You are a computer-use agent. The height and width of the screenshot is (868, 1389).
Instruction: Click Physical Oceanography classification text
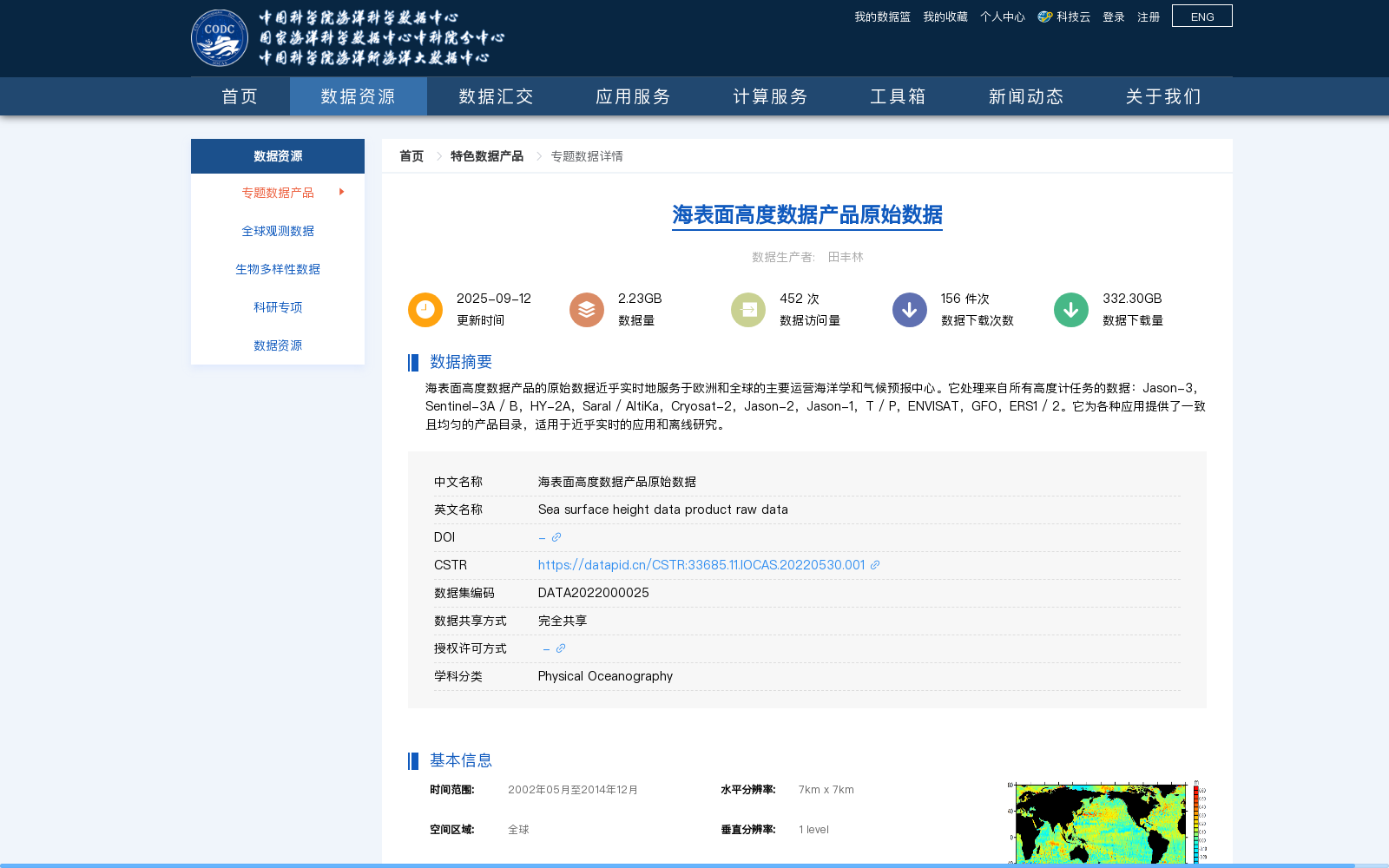[605, 676]
